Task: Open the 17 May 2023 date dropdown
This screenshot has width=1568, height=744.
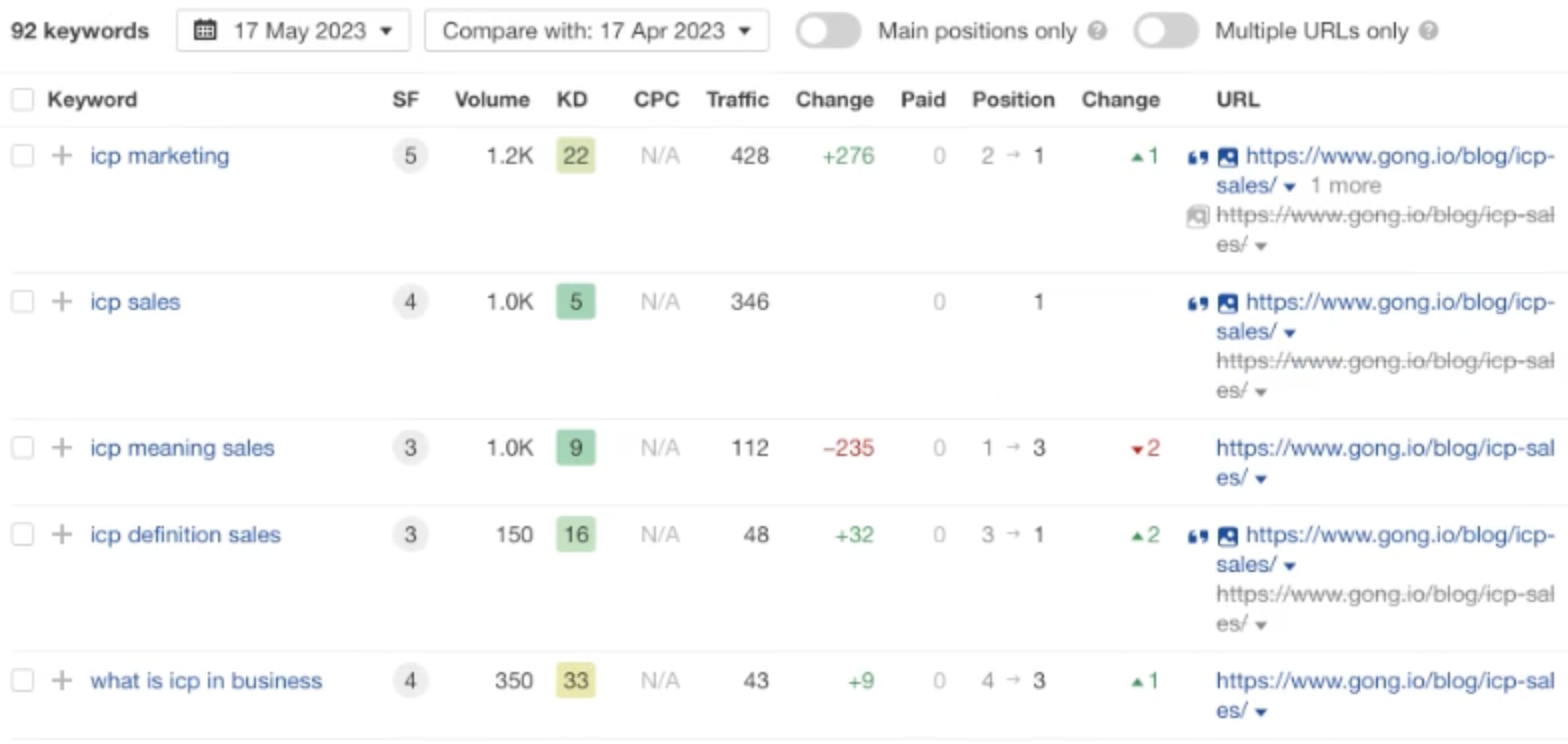Action: coord(293,31)
